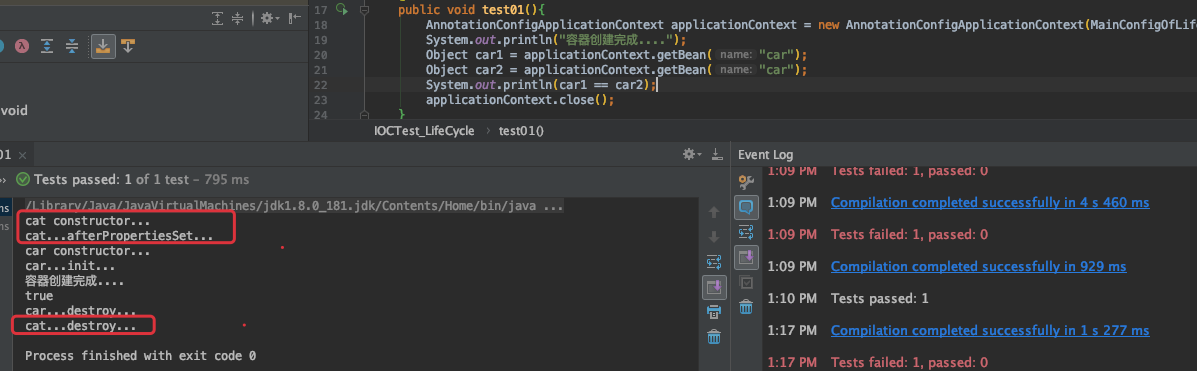Collapse all nodes in the Structure toolbar
The height and width of the screenshot is (371, 1197).
tap(72, 47)
